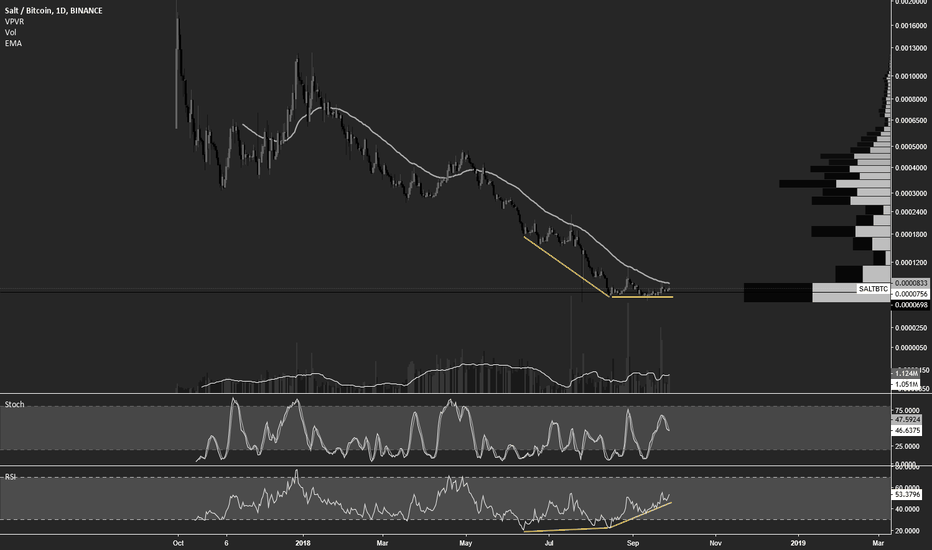Image resolution: width=932 pixels, height=550 pixels.
Task: Click the Sep label on time axis
Action: point(633,543)
